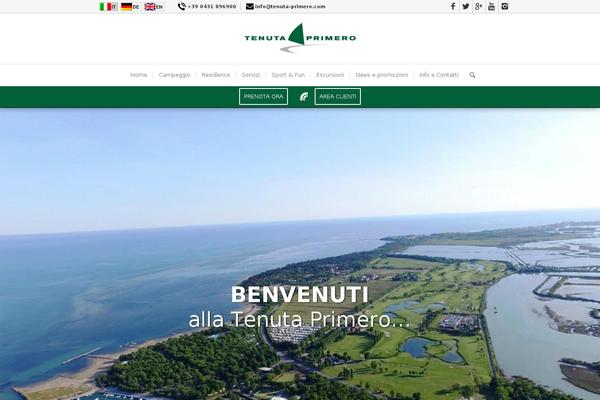Open the Instagram social icon
Viewport: 600px width, 400px height.
(x=505, y=6)
